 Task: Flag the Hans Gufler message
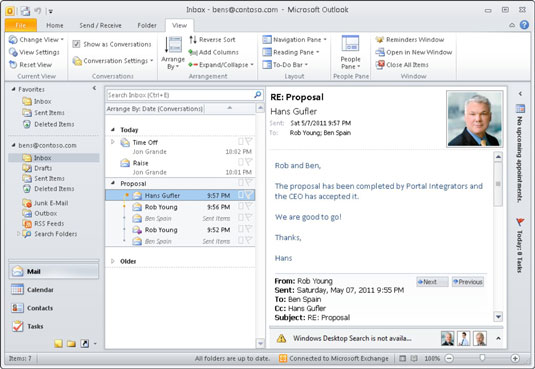(x=249, y=195)
